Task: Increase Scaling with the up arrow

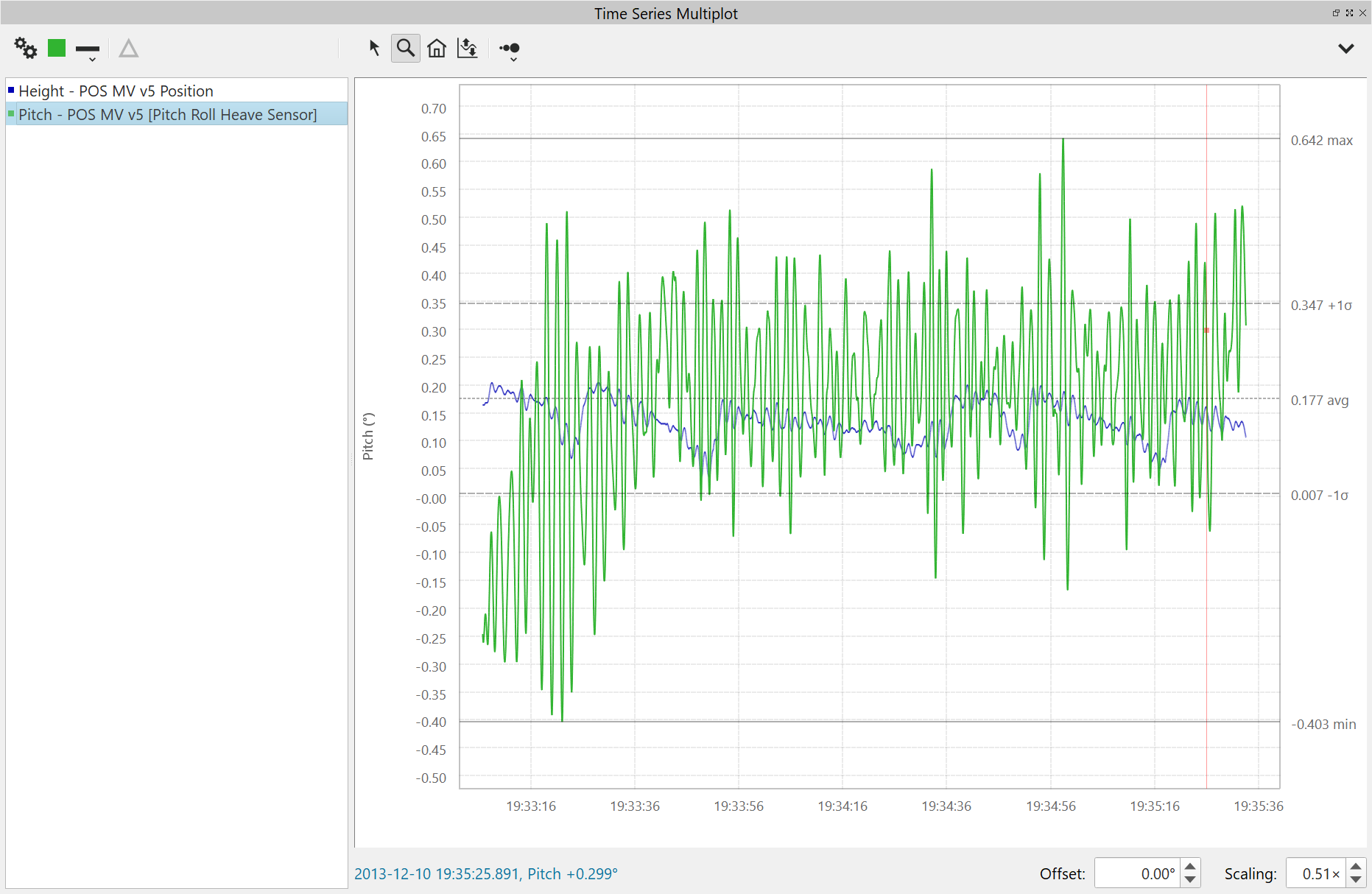Action: pos(1355,867)
